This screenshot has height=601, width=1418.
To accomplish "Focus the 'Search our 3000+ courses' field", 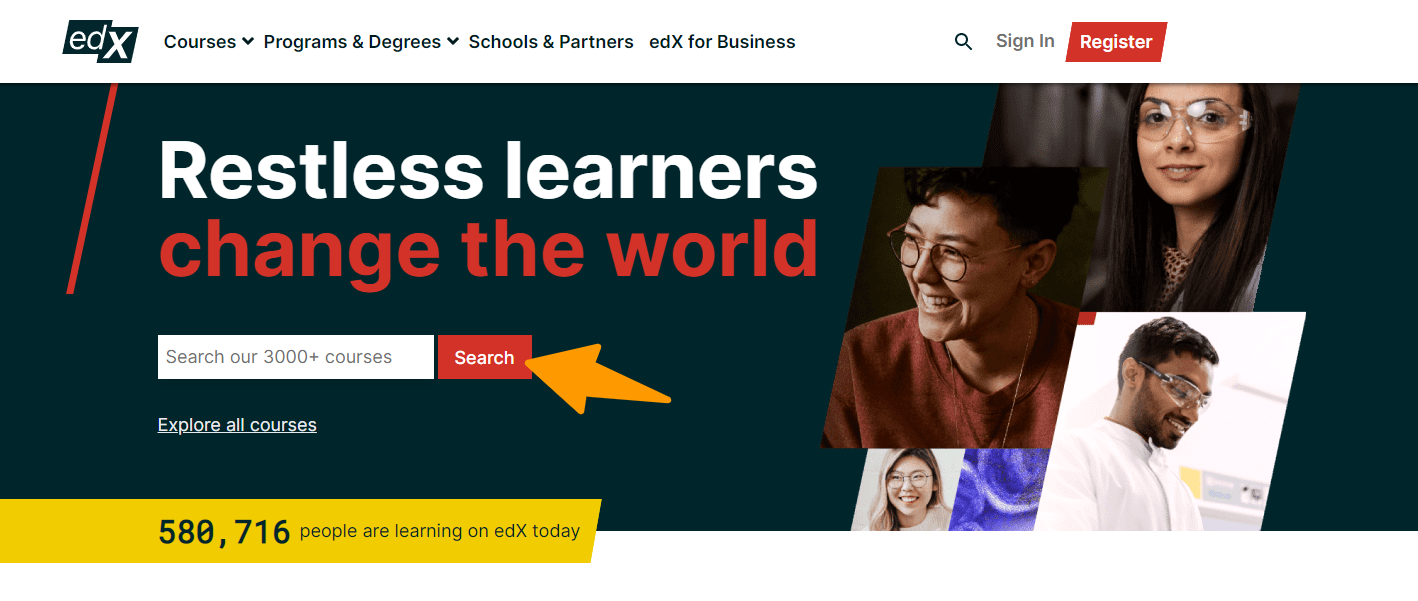I will point(295,357).
